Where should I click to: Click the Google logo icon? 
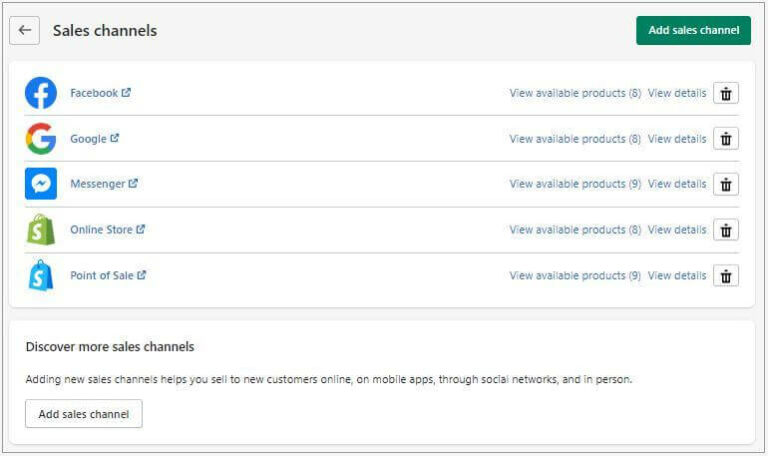pos(41,139)
